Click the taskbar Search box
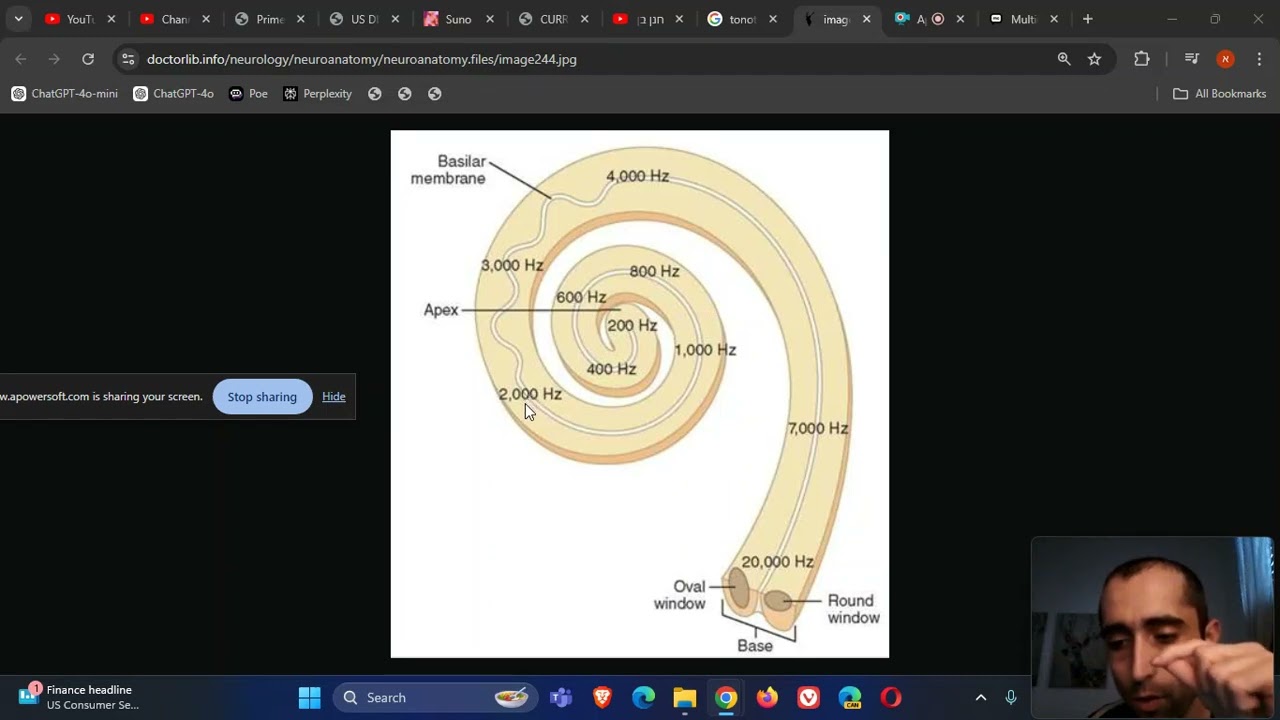The height and width of the screenshot is (720, 1280). coord(436,697)
